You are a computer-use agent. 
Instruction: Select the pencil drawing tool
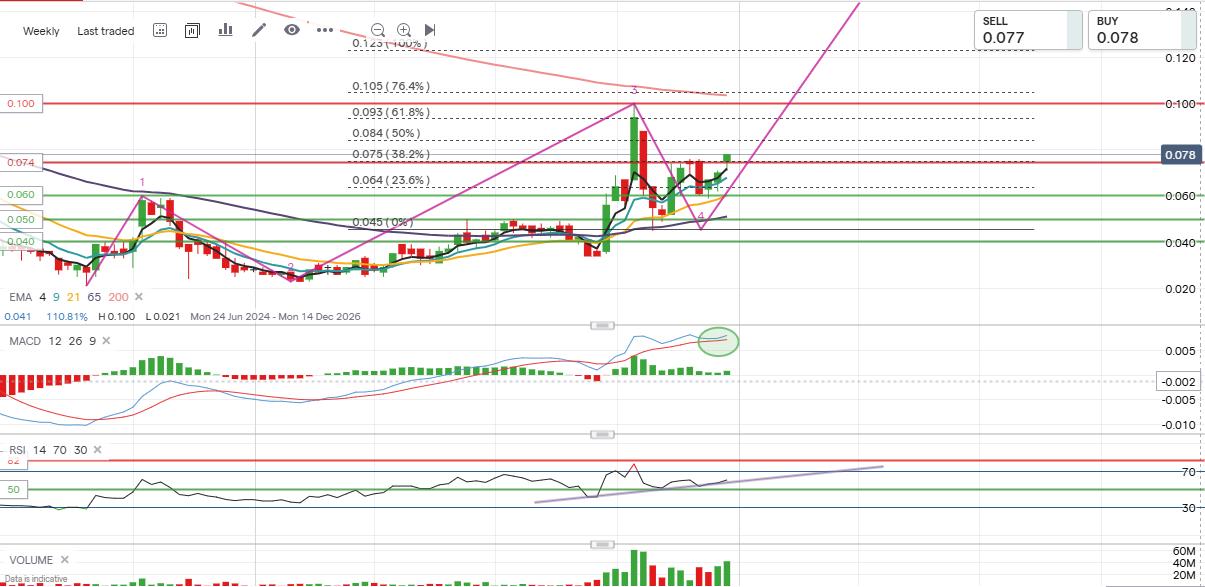tap(259, 30)
